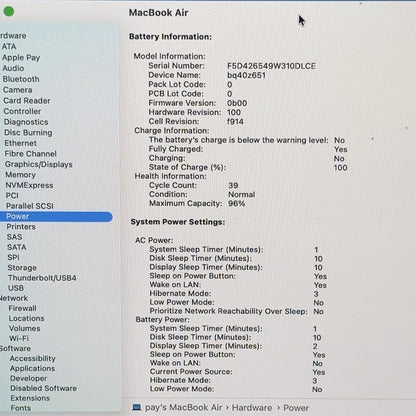Choose Storage from hardware list

[22, 268]
